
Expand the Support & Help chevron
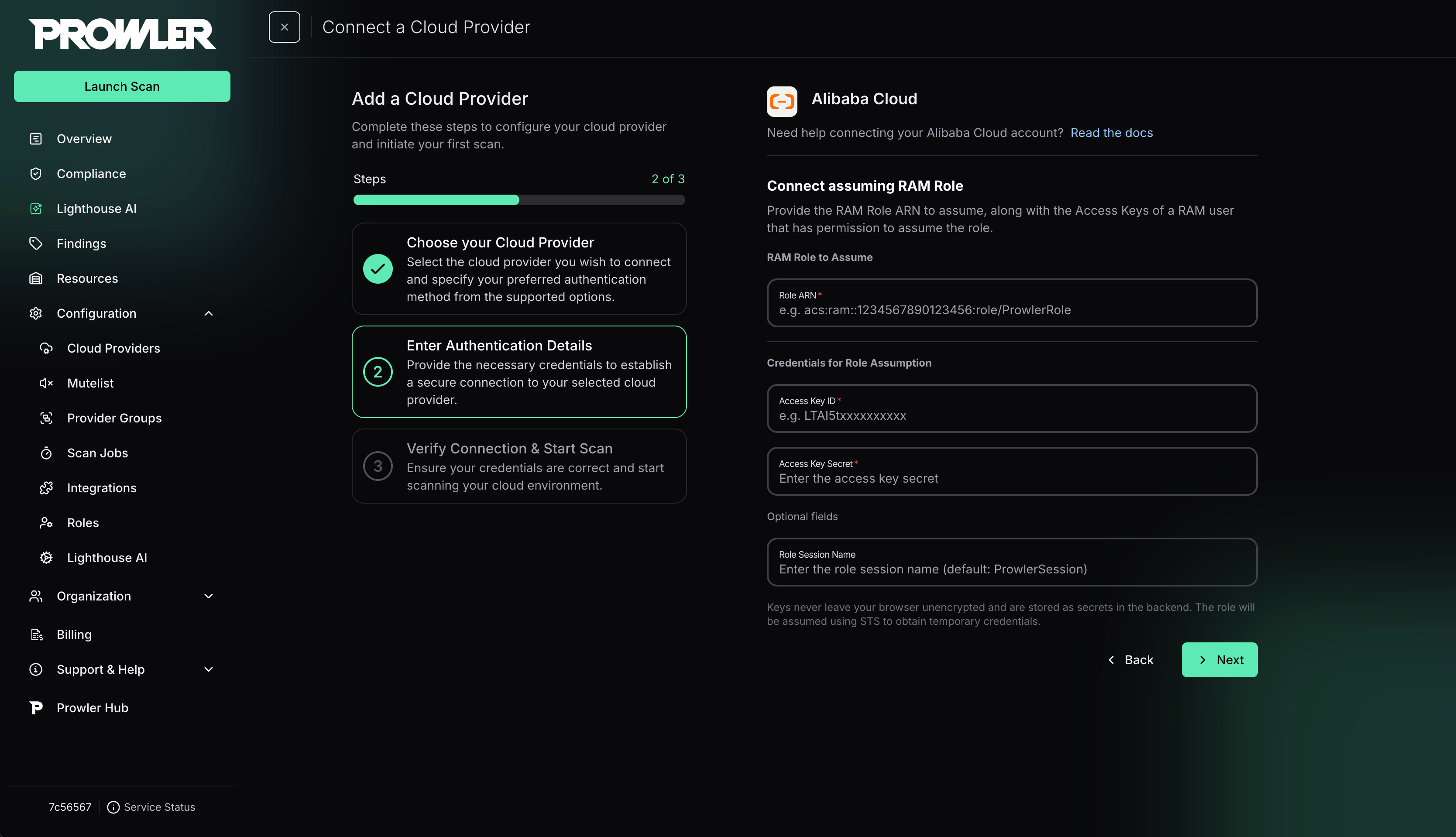click(209, 669)
